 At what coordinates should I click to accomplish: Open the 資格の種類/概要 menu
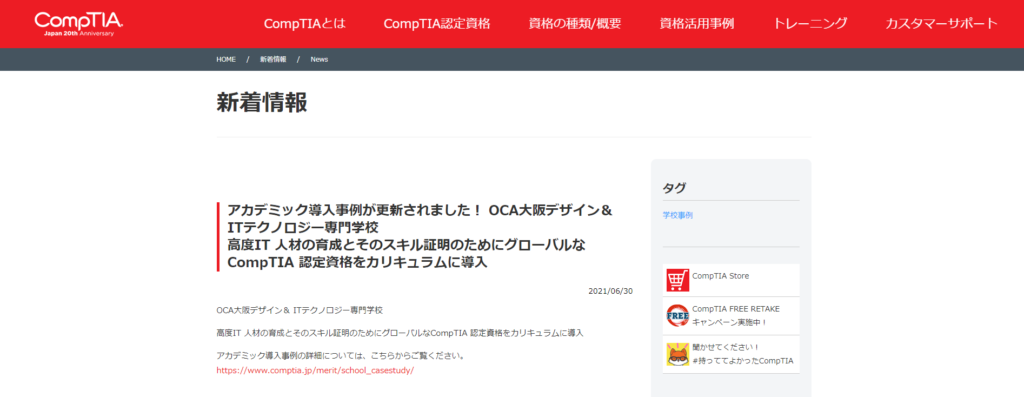pyautogui.click(x=575, y=24)
